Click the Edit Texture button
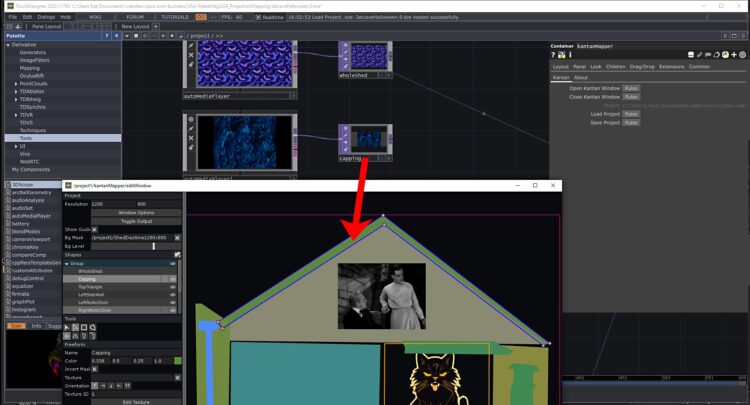The width and height of the screenshot is (750, 405). pyautogui.click(x=136, y=402)
